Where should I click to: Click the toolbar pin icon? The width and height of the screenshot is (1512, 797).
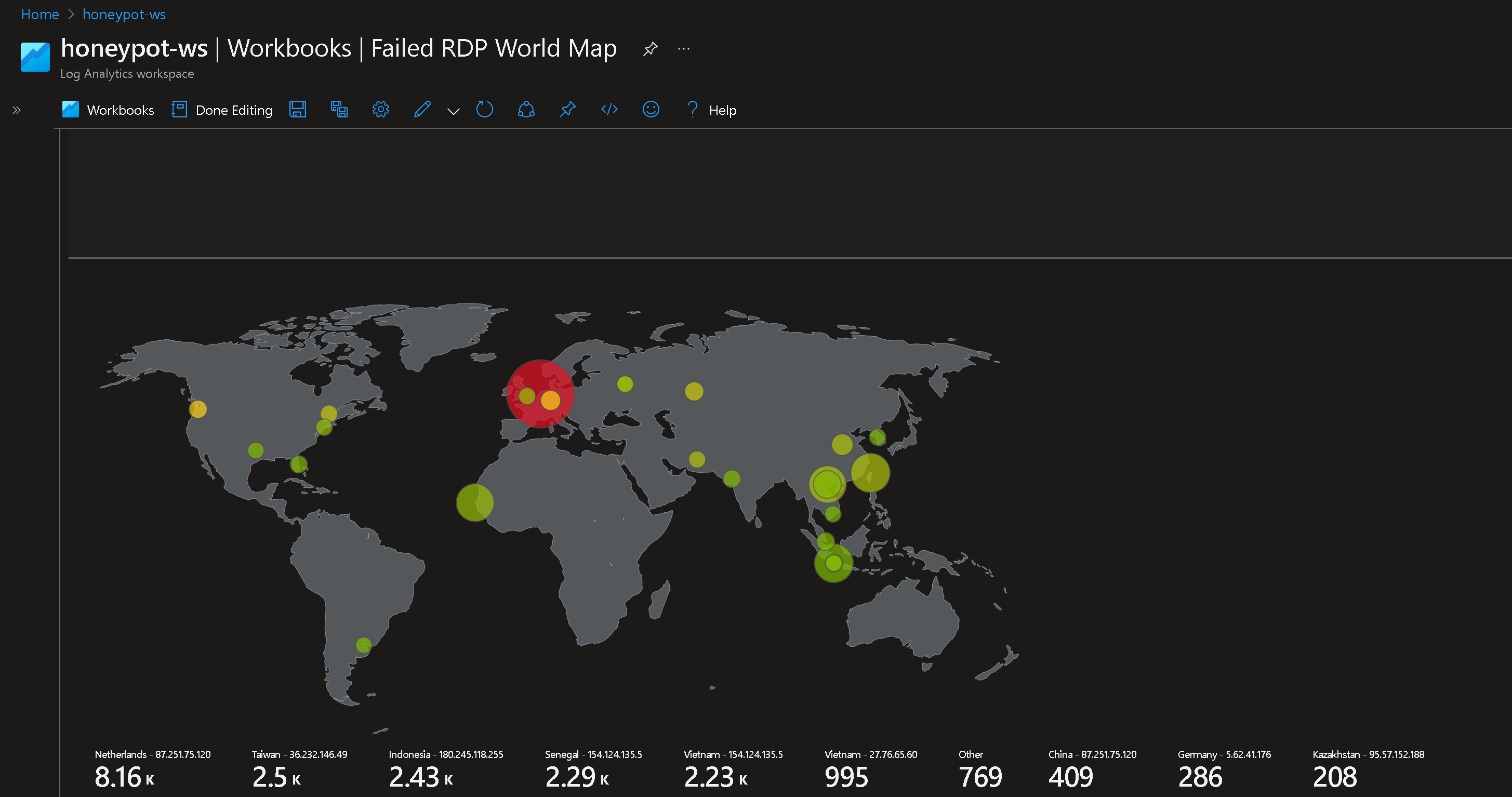click(x=567, y=109)
